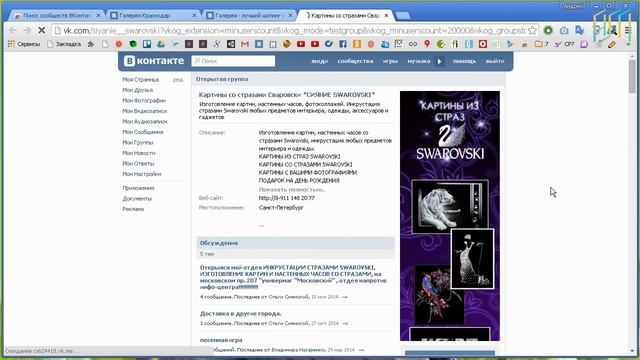This screenshot has height=360, width=640.
Task: Open the first YouTube bookmark icon
Action: coord(301,44)
